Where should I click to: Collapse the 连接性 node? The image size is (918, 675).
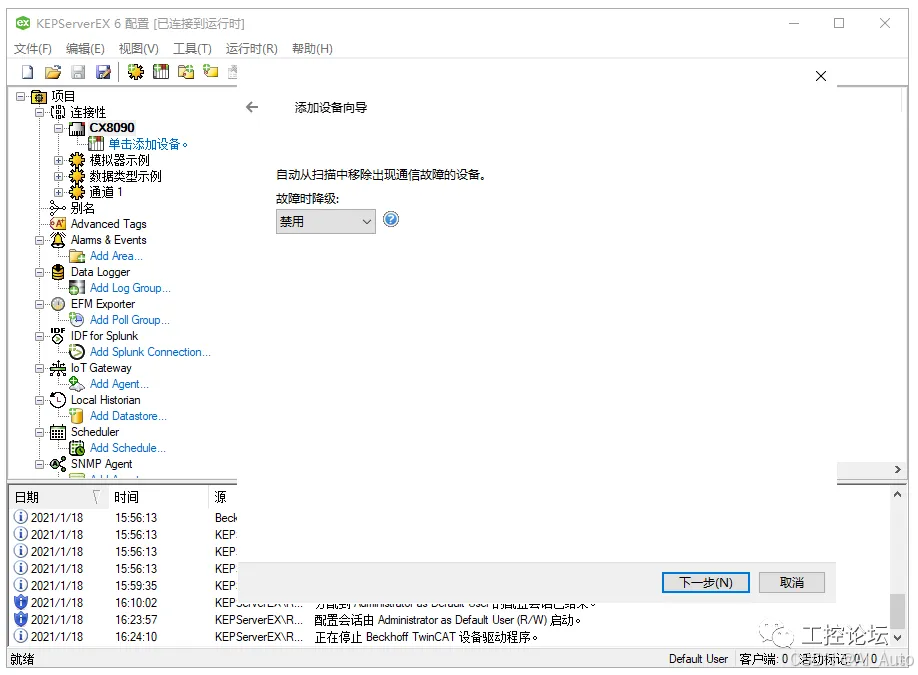39,112
